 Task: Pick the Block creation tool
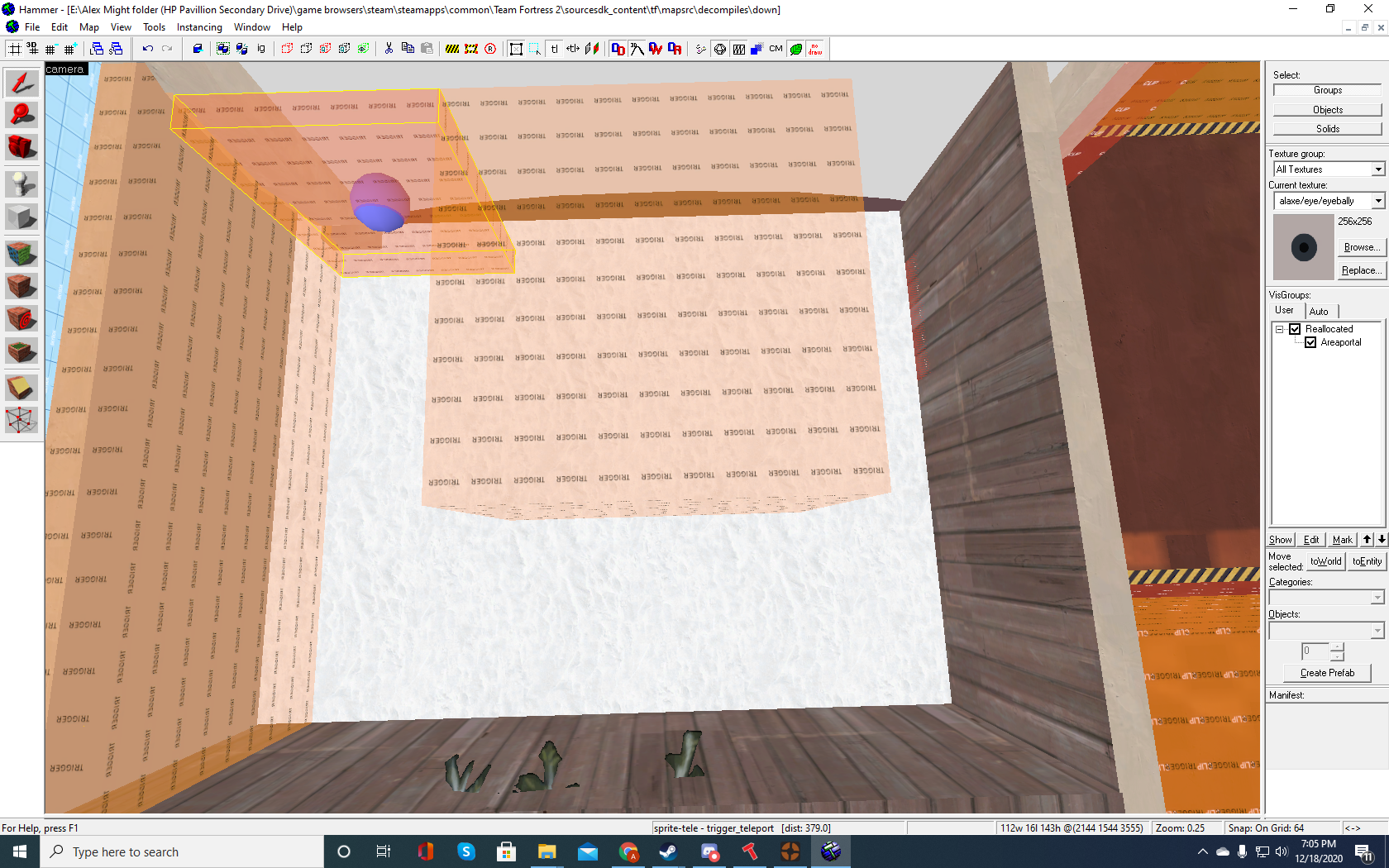point(21,217)
